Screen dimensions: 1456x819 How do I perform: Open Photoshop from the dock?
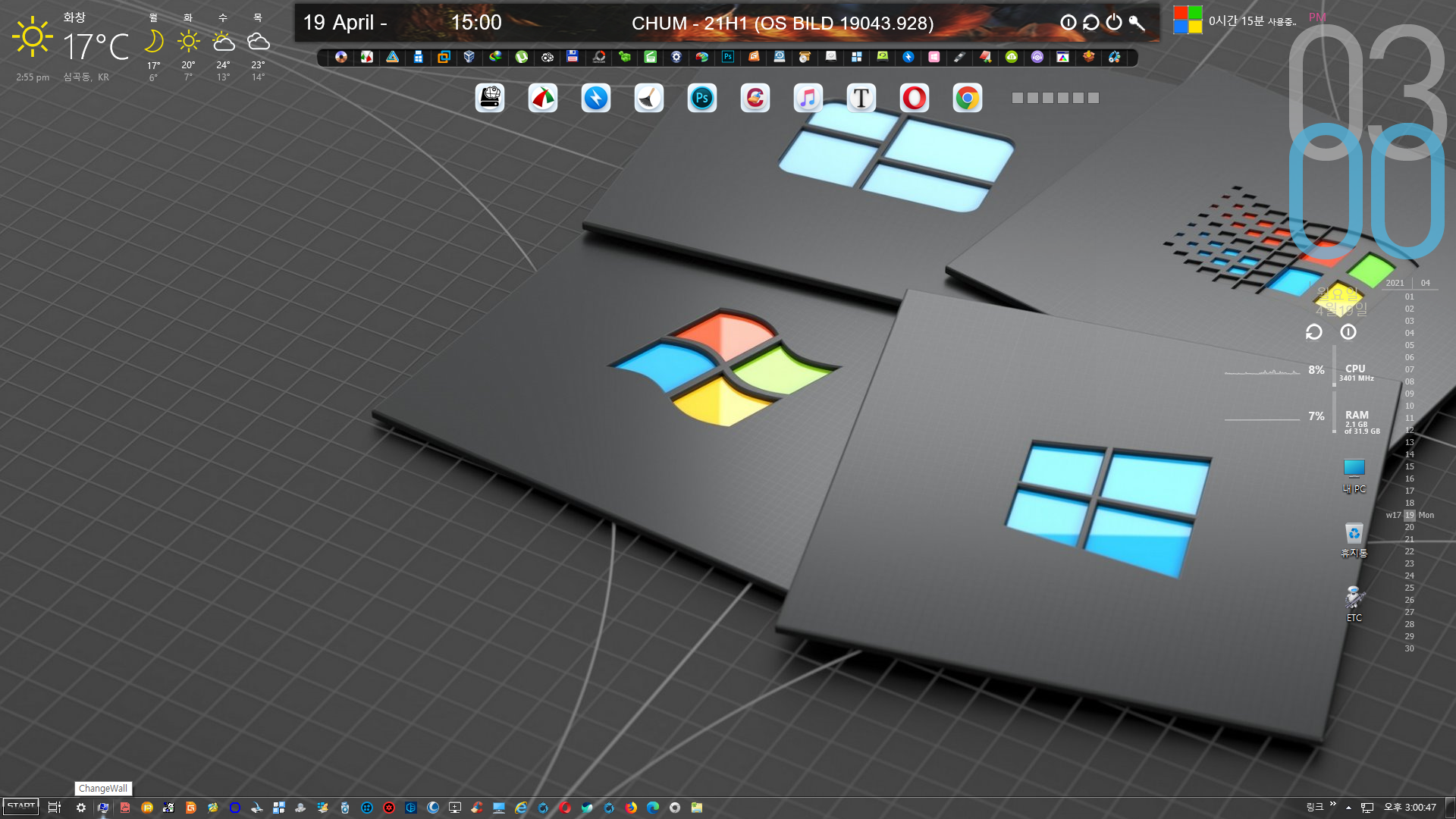tap(702, 98)
